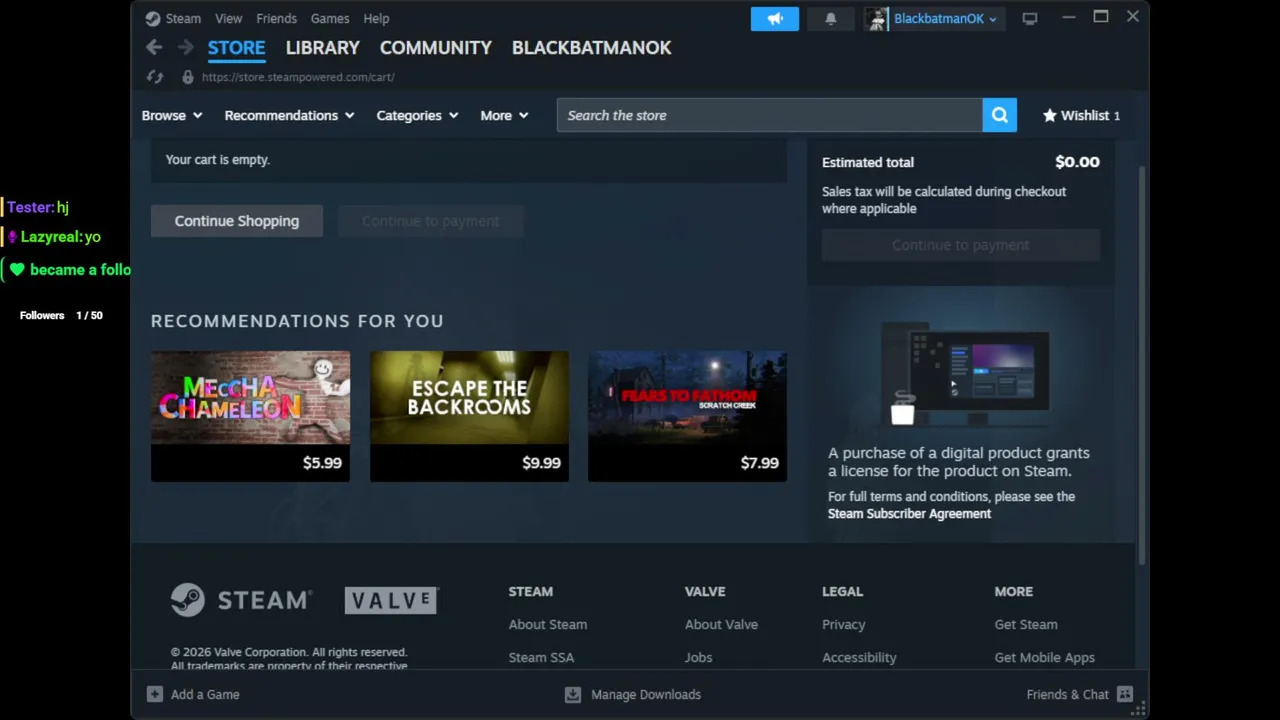This screenshot has height=720, width=1280.
Task: Open the Friends menu
Action: (276, 18)
